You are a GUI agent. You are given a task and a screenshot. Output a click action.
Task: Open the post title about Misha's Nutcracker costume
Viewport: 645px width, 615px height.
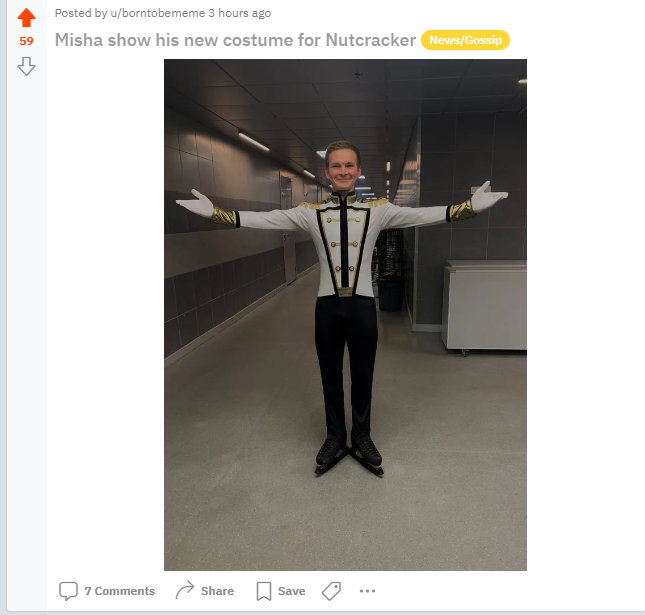235,40
